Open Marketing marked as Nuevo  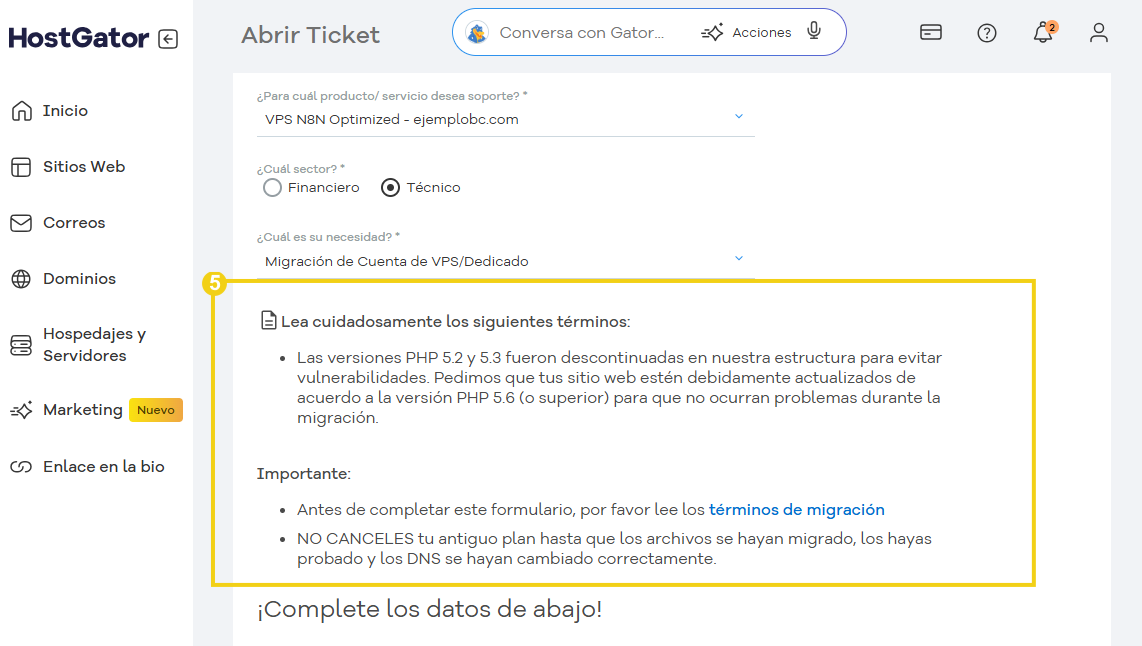(x=83, y=409)
